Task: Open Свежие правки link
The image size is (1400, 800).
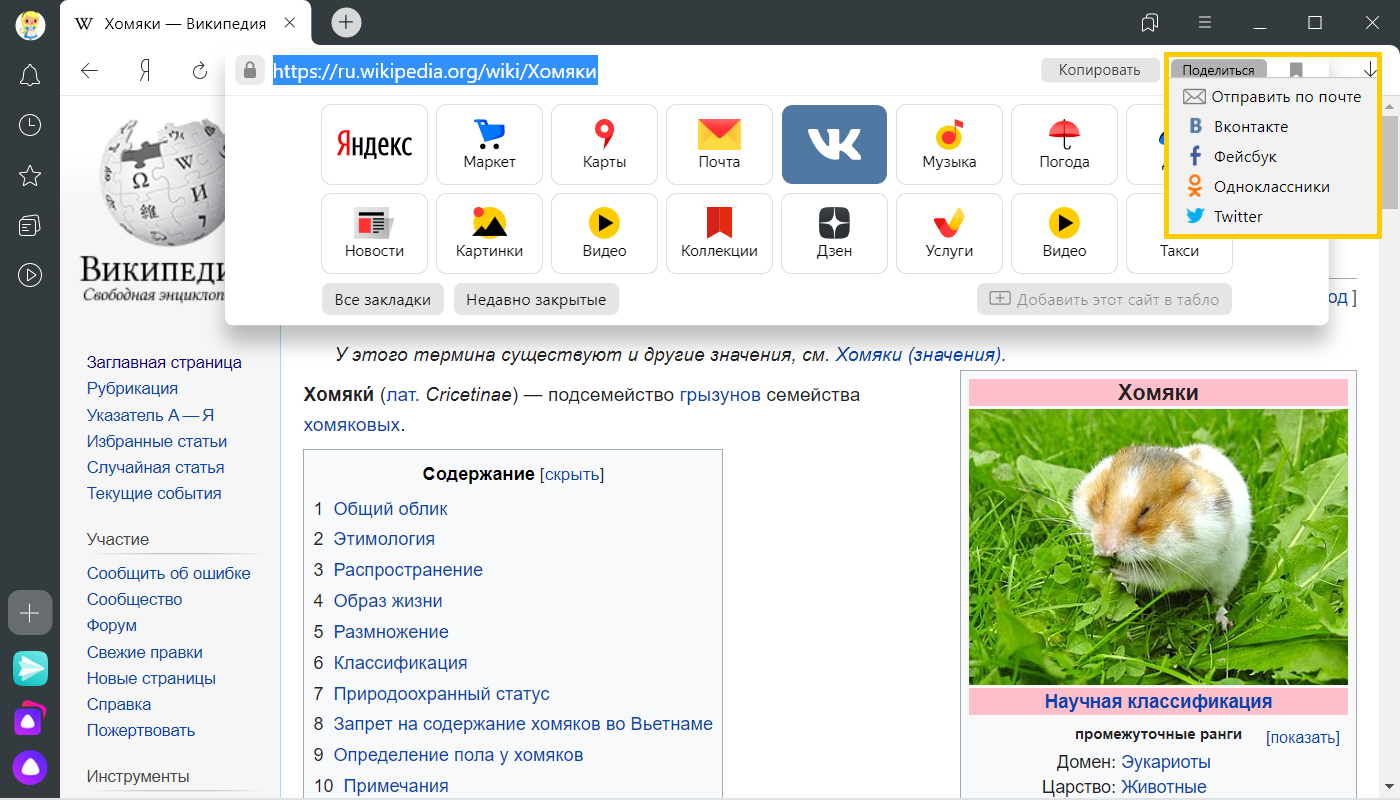Action: click(x=145, y=652)
